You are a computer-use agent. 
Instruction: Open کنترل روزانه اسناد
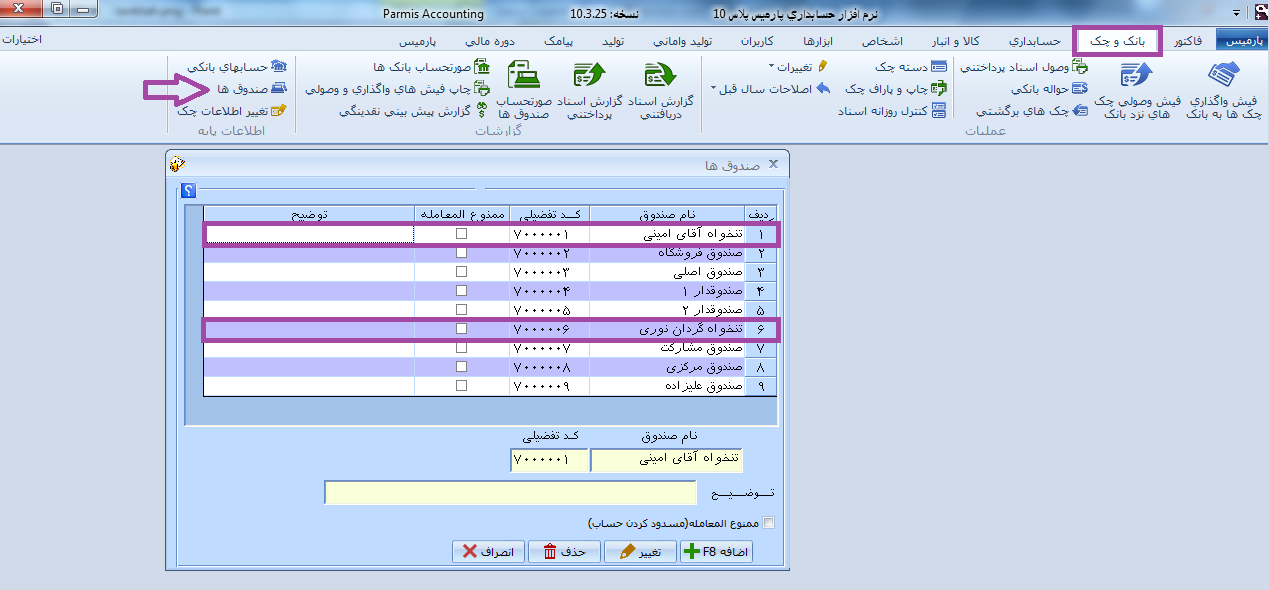click(x=892, y=111)
